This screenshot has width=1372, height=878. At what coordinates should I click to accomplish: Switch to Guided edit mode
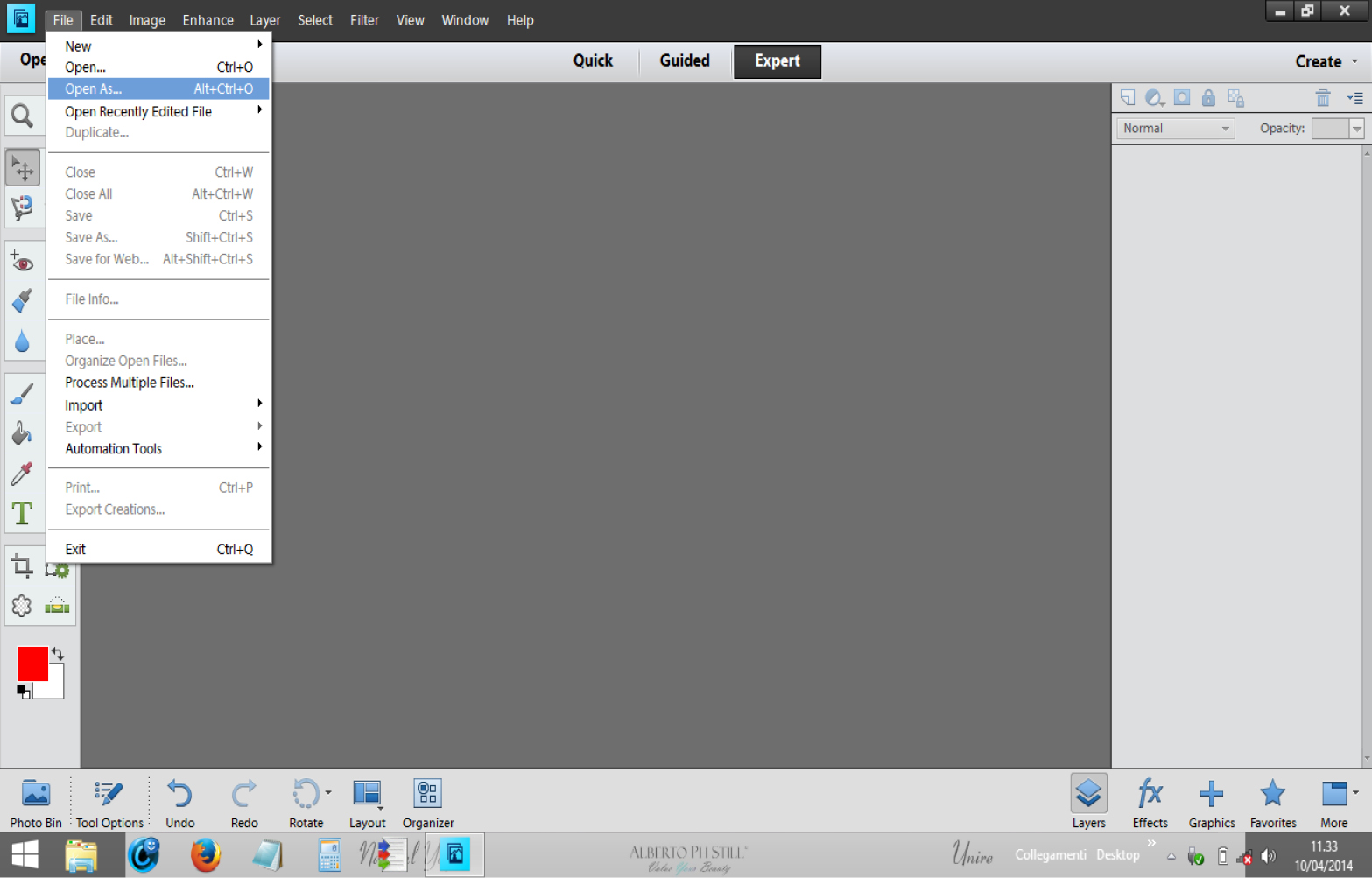[x=685, y=60]
